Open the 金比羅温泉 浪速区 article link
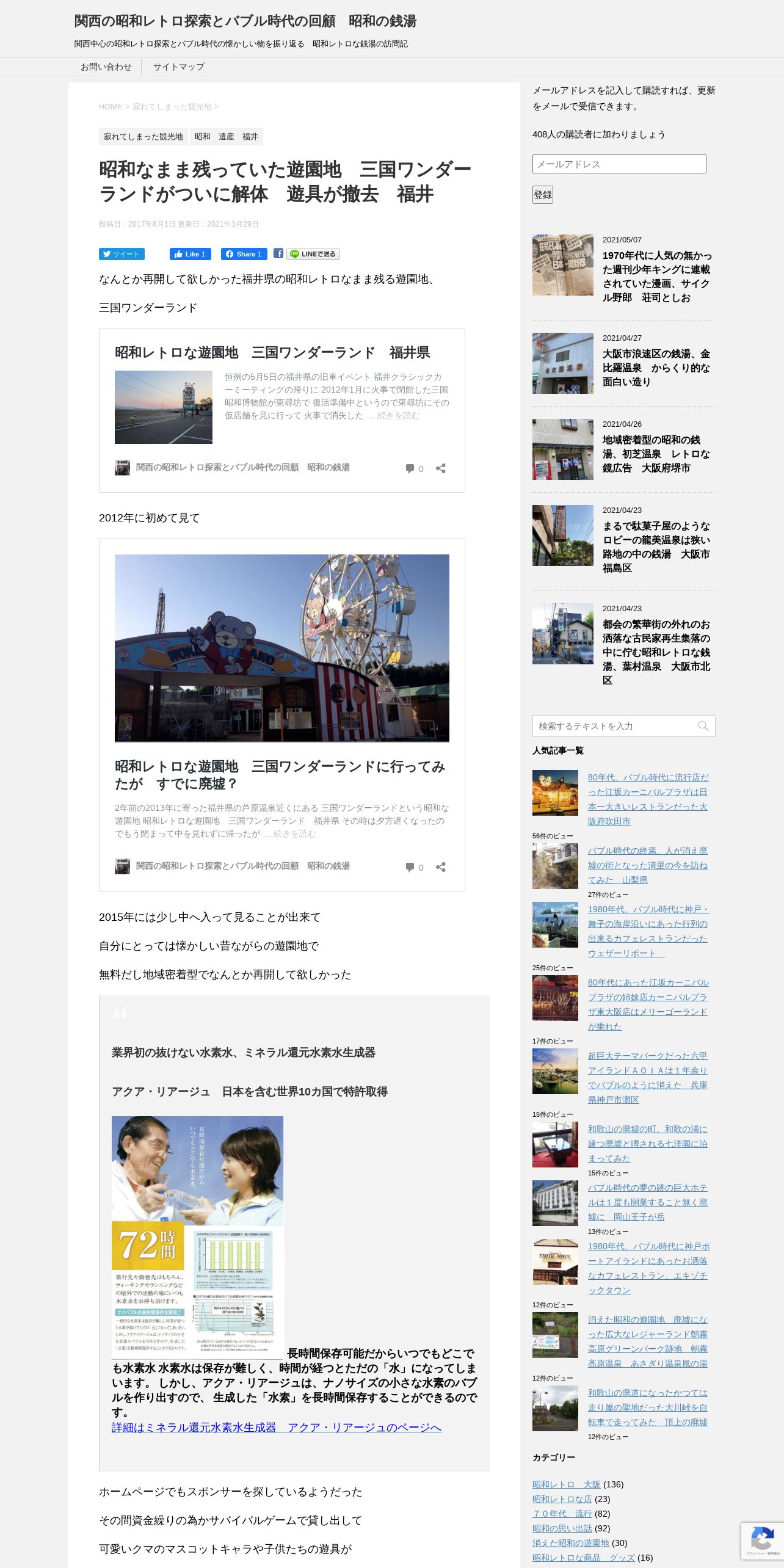 [x=656, y=368]
